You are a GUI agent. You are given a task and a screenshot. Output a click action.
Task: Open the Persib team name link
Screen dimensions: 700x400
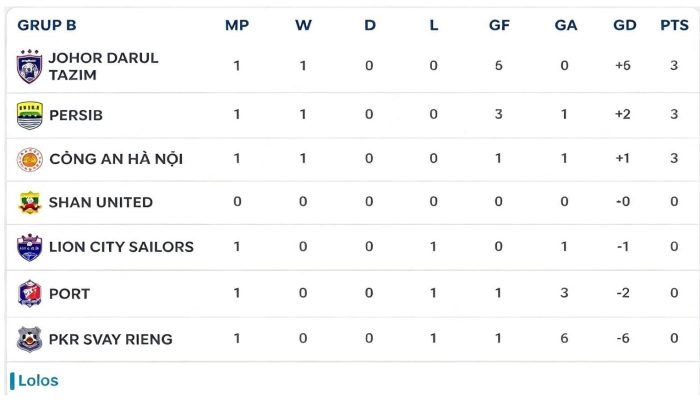pyautogui.click(x=76, y=115)
